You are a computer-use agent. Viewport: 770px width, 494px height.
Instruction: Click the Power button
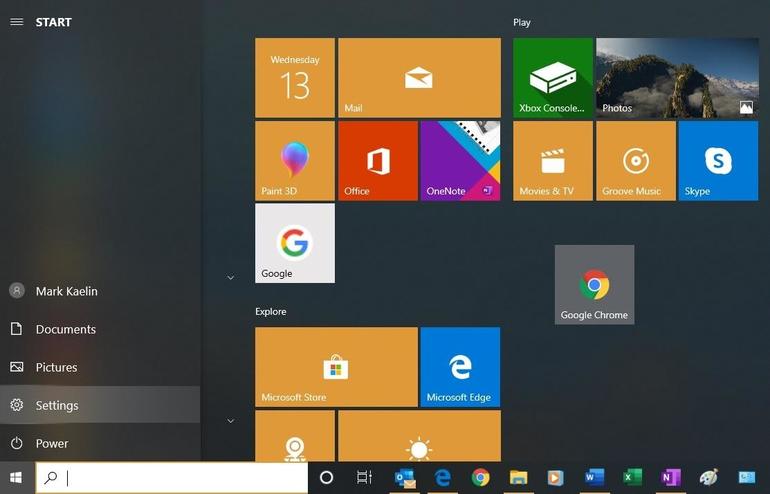[52, 443]
